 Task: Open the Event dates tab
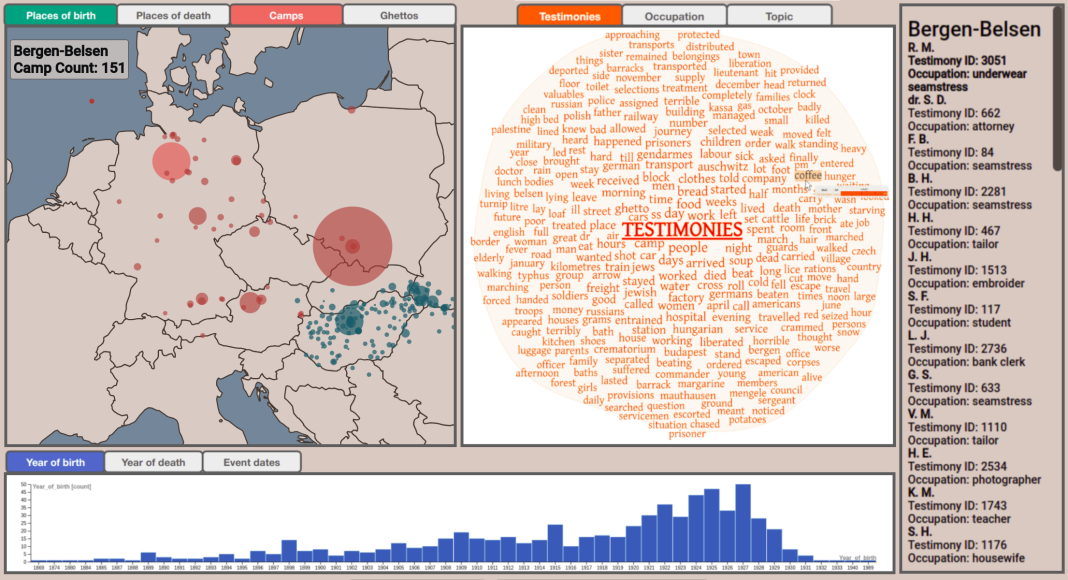pos(251,462)
